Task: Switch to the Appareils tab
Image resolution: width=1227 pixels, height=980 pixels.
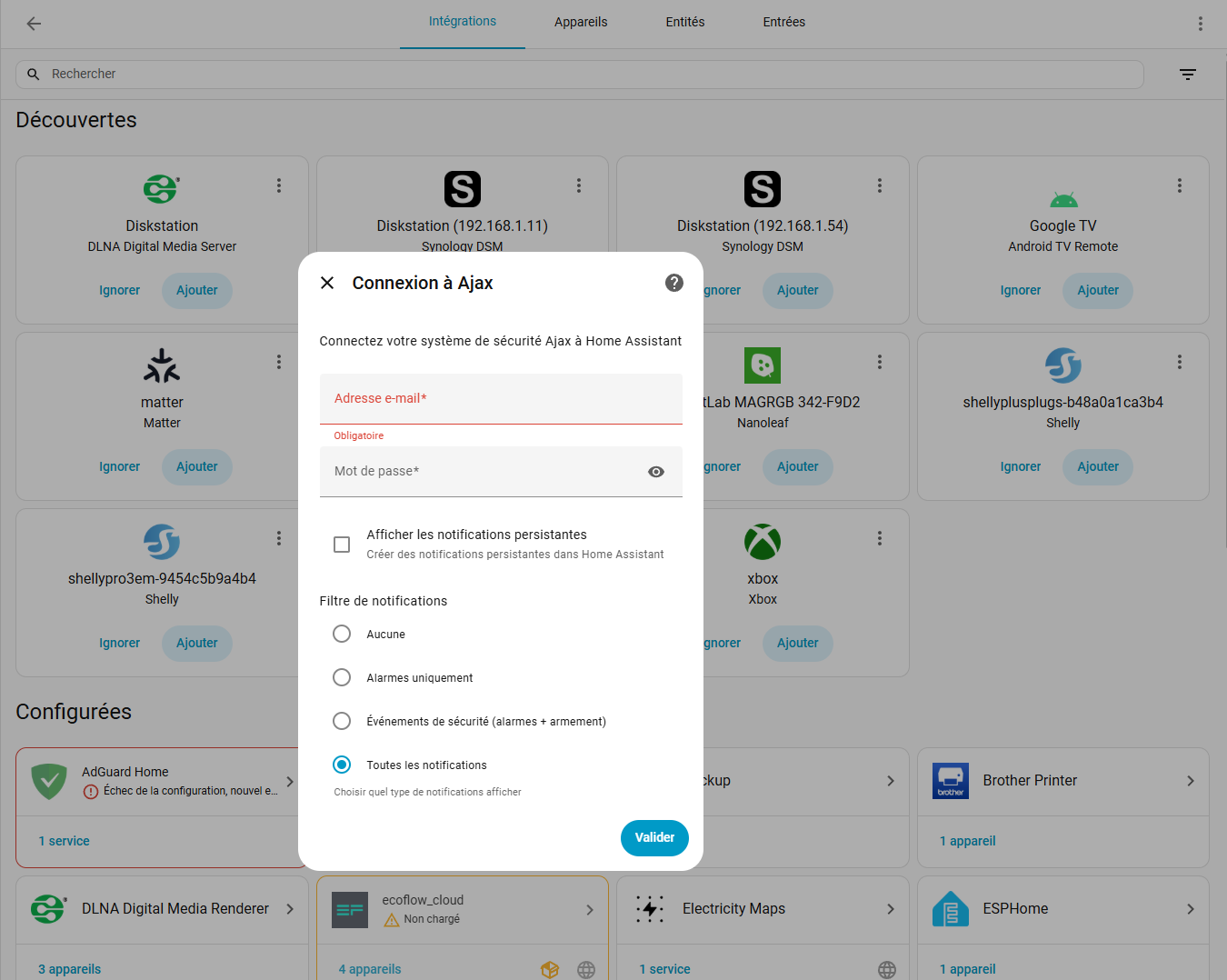Action: [x=581, y=22]
